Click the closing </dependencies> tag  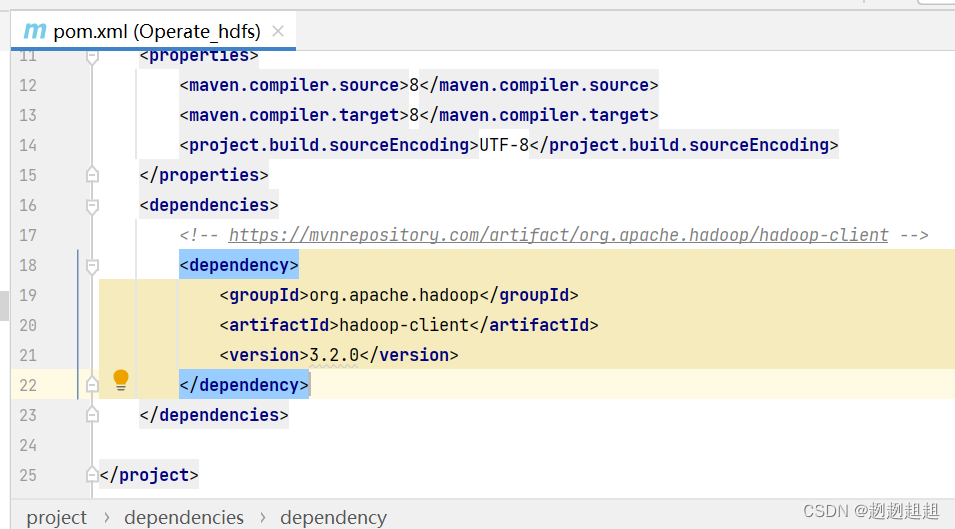click(214, 415)
